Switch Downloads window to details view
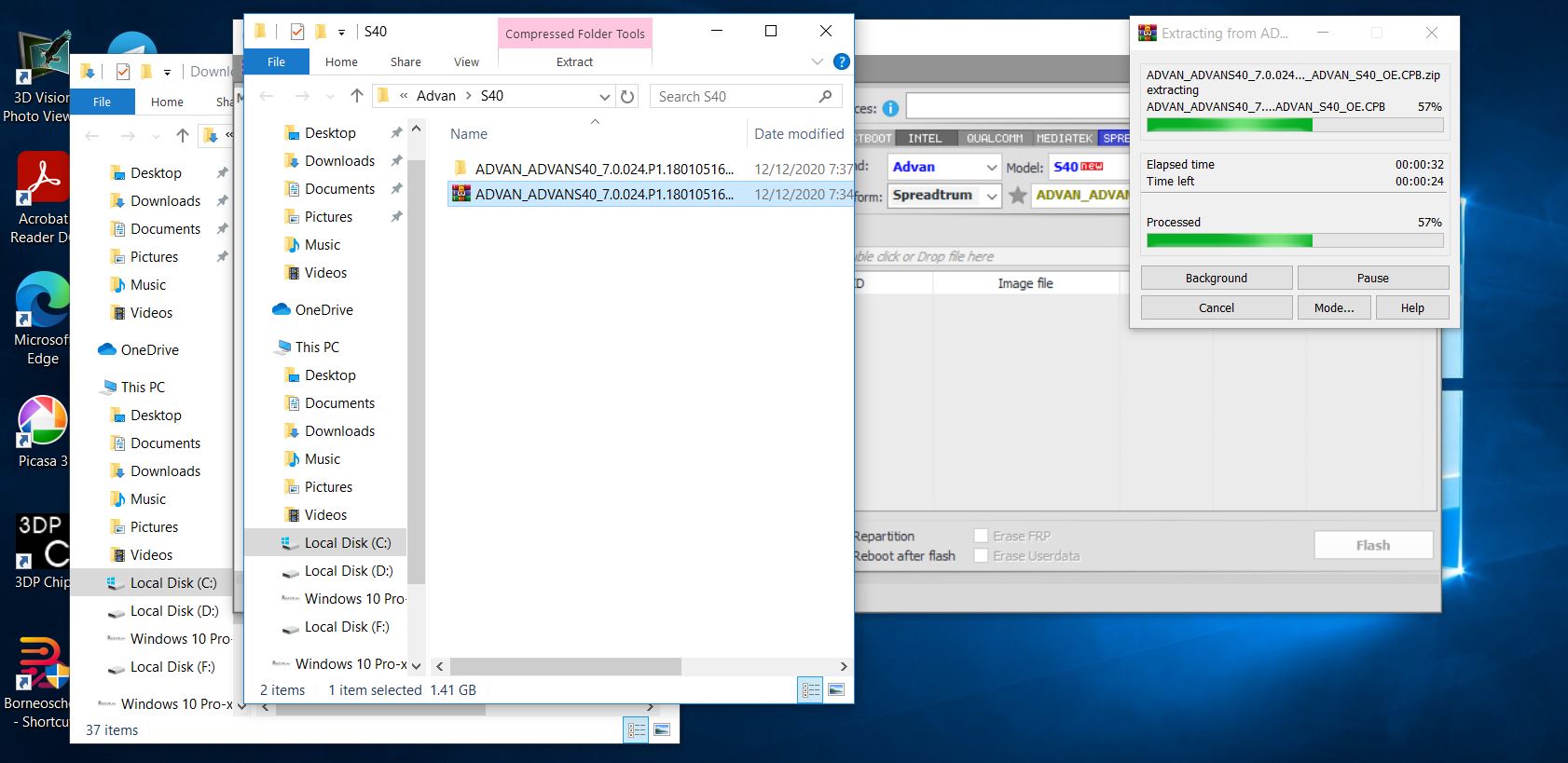The height and width of the screenshot is (763, 1568). (x=637, y=730)
